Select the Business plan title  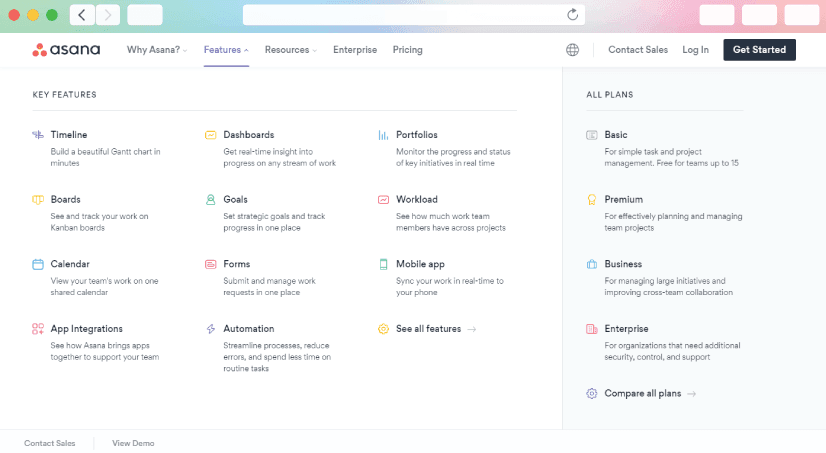[623, 264]
